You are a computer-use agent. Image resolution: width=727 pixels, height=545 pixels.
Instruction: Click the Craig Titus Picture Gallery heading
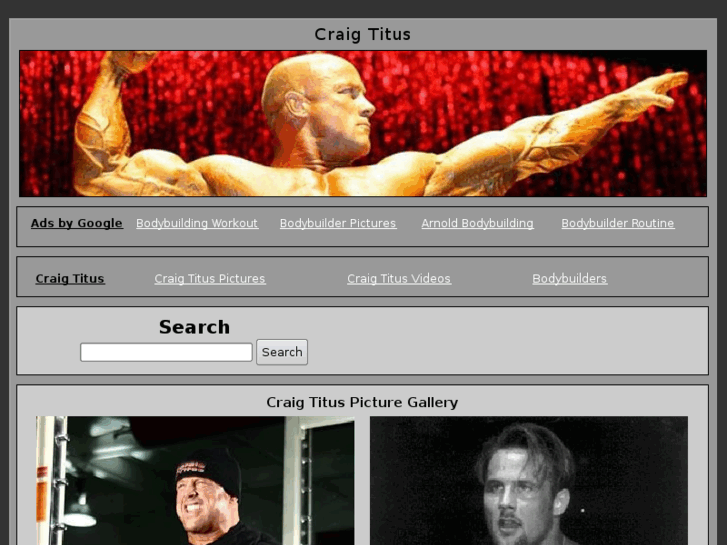362,402
